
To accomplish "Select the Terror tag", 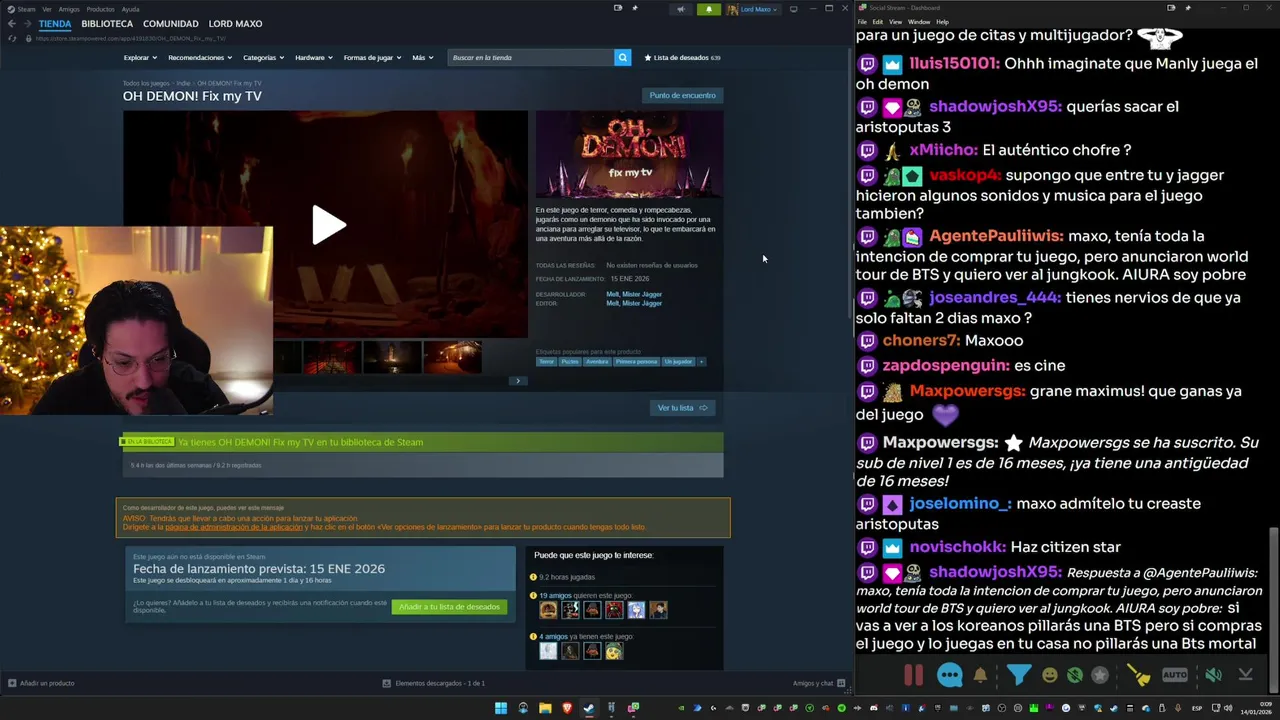I will click(x=546, y=361).
